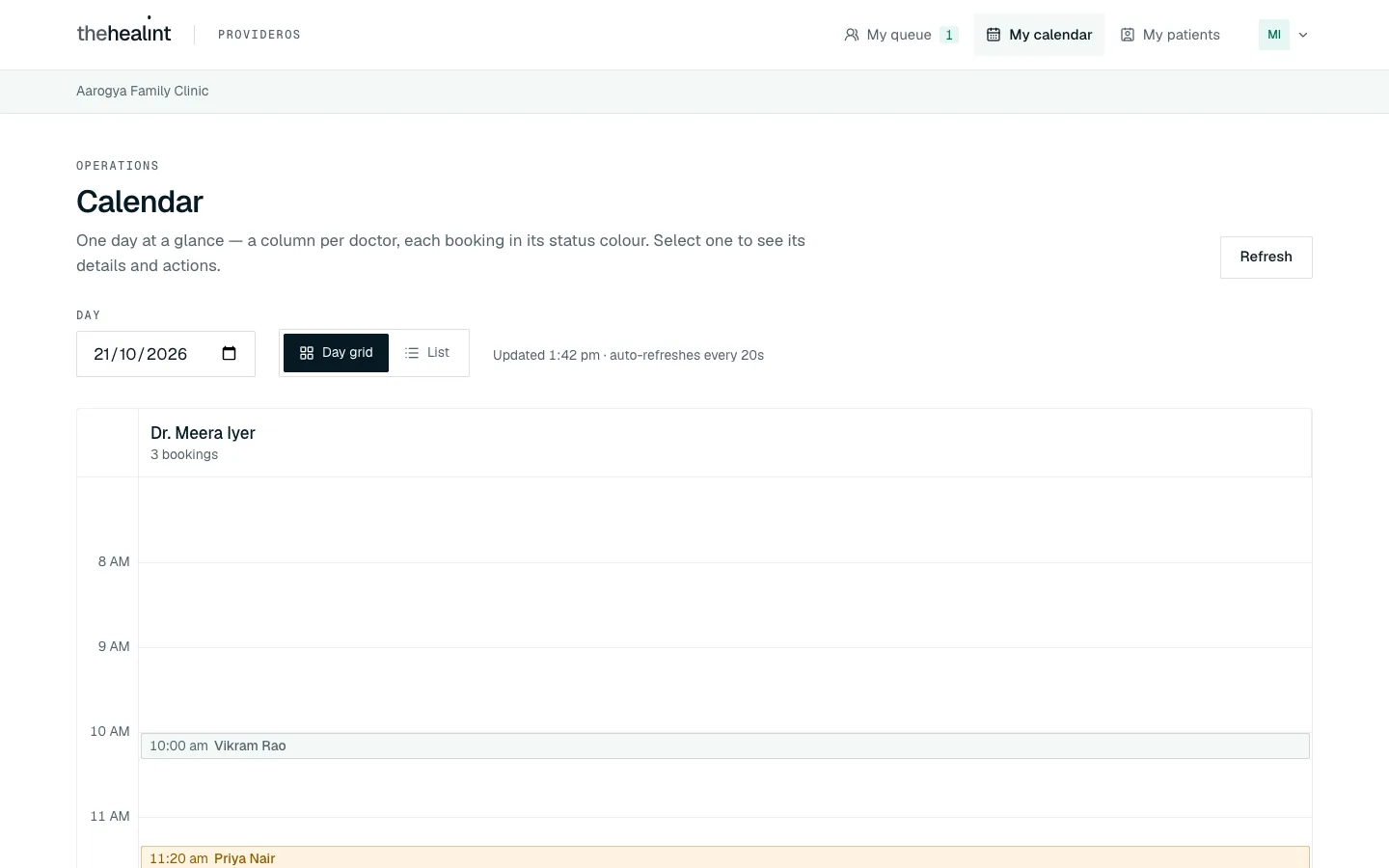Click the 10 AM time label
The width and height of the screenshot is (1389, 868).
(x=110, y=731)
